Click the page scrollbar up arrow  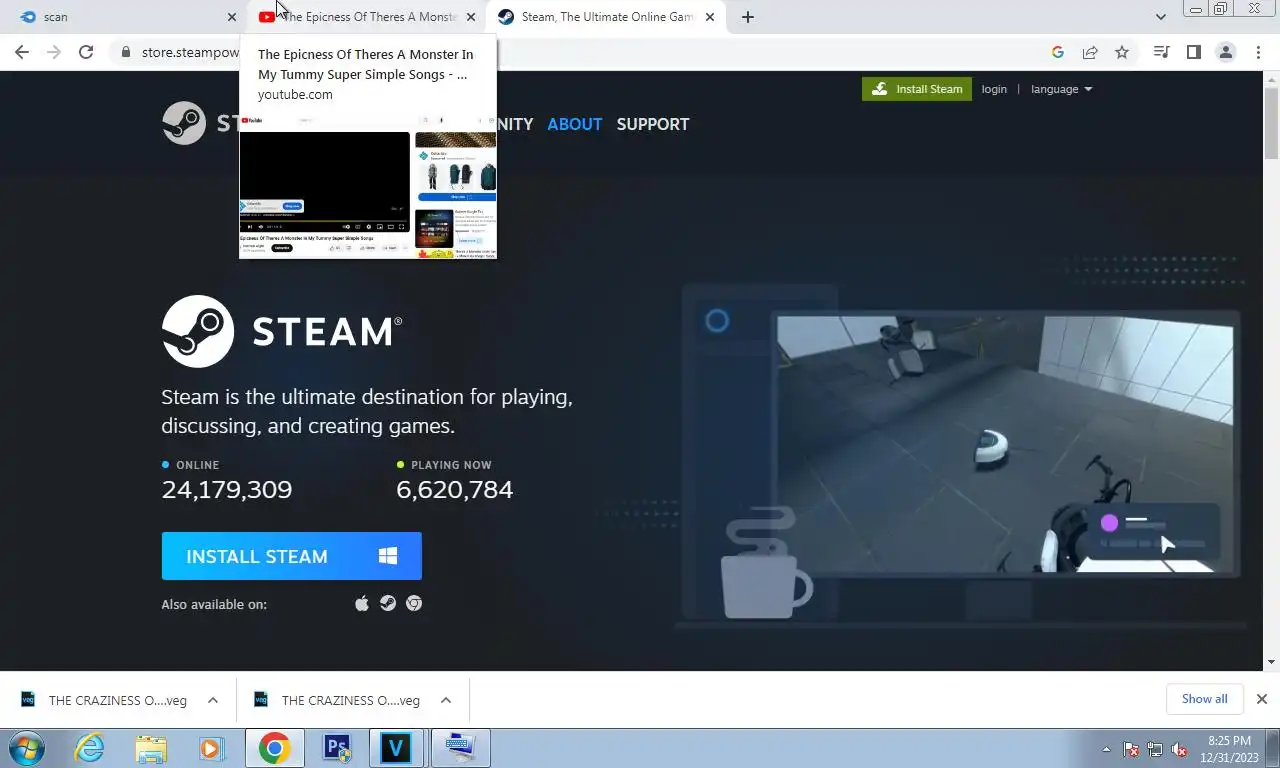[x=1271, y=79]
